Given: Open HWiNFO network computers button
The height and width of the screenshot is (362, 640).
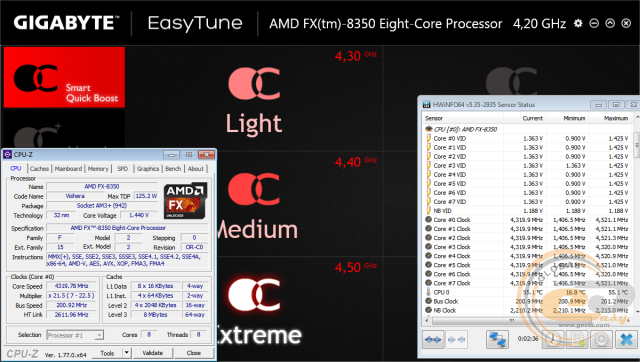Looking at the screenshot, I should (497, 339).
